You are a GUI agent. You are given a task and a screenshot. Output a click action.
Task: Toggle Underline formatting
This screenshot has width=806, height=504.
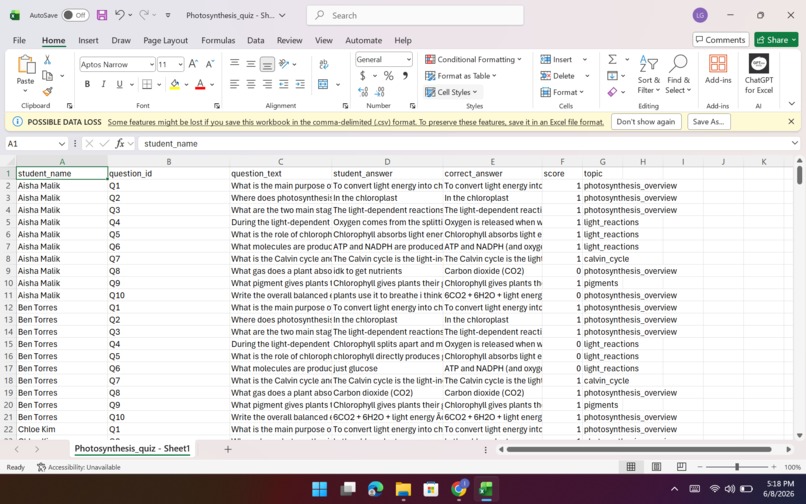coord(119,84)
